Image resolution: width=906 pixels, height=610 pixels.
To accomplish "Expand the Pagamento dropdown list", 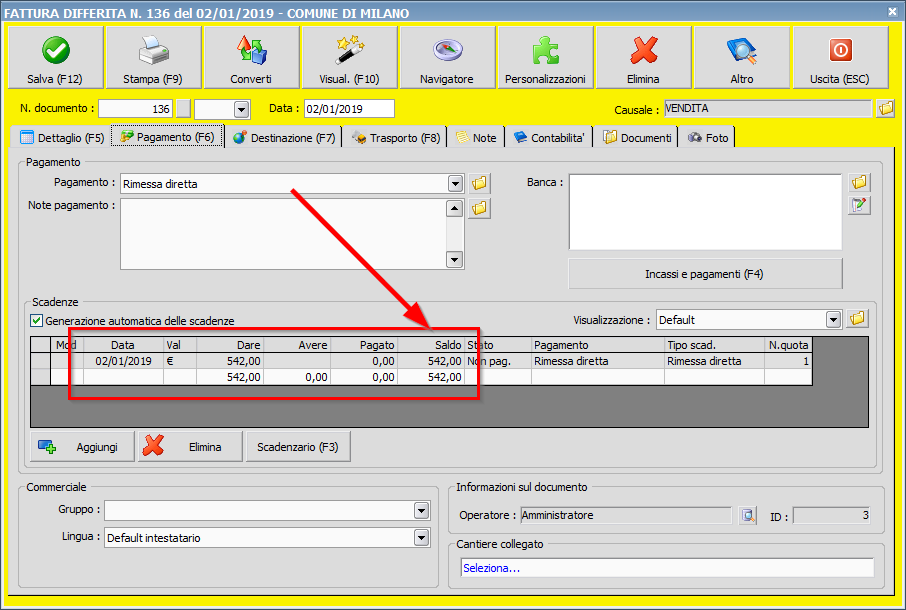I will [455, 184].
